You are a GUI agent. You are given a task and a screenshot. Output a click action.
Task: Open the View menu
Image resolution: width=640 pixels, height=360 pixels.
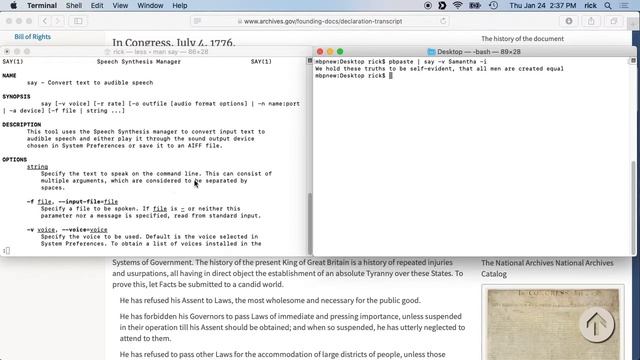pyautogui.click(x=120, y=5)
